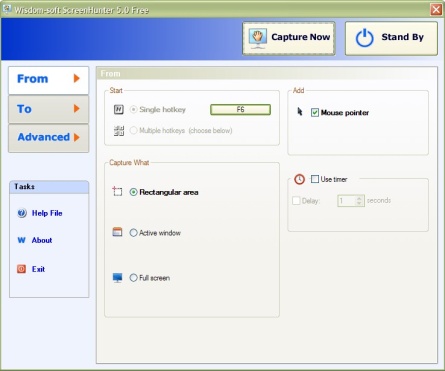Click the single hotkey icon
This screenshot has width=445, height=371.
119,109
